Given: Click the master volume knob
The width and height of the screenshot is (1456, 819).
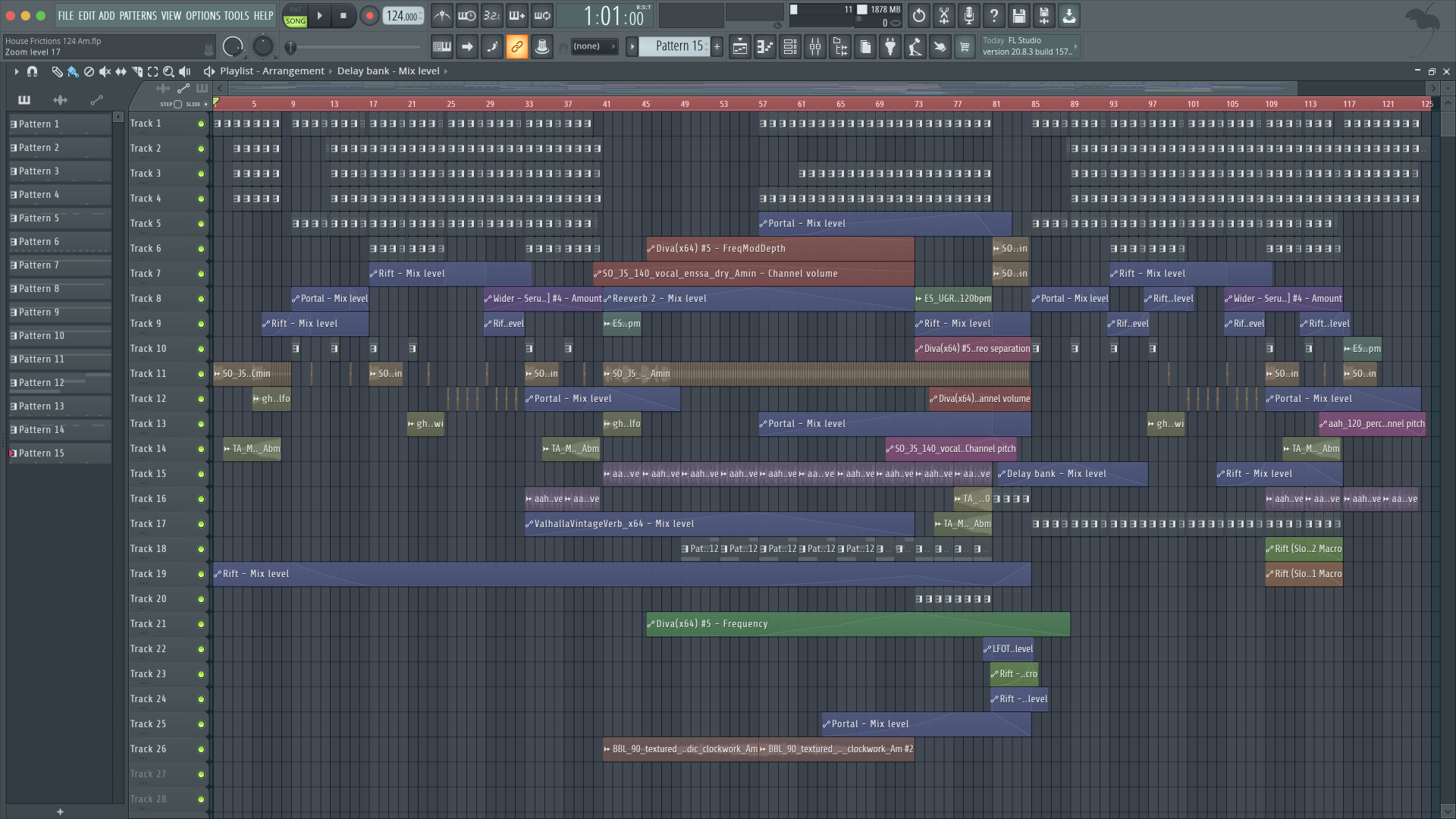Looking at the screenshot, I should pyautogui.click(x=233, y=47).
